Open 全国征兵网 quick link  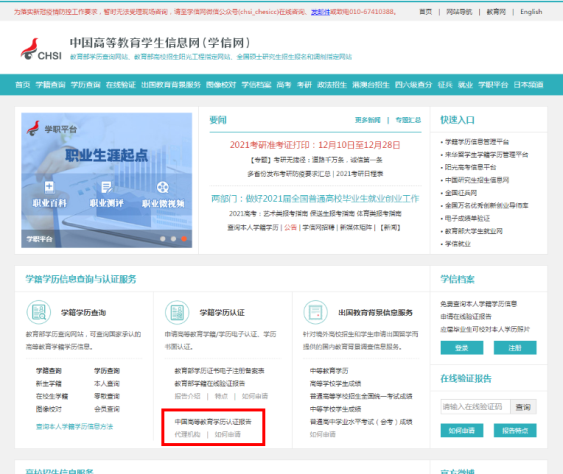pyautogui.click(x=461, y=193)
